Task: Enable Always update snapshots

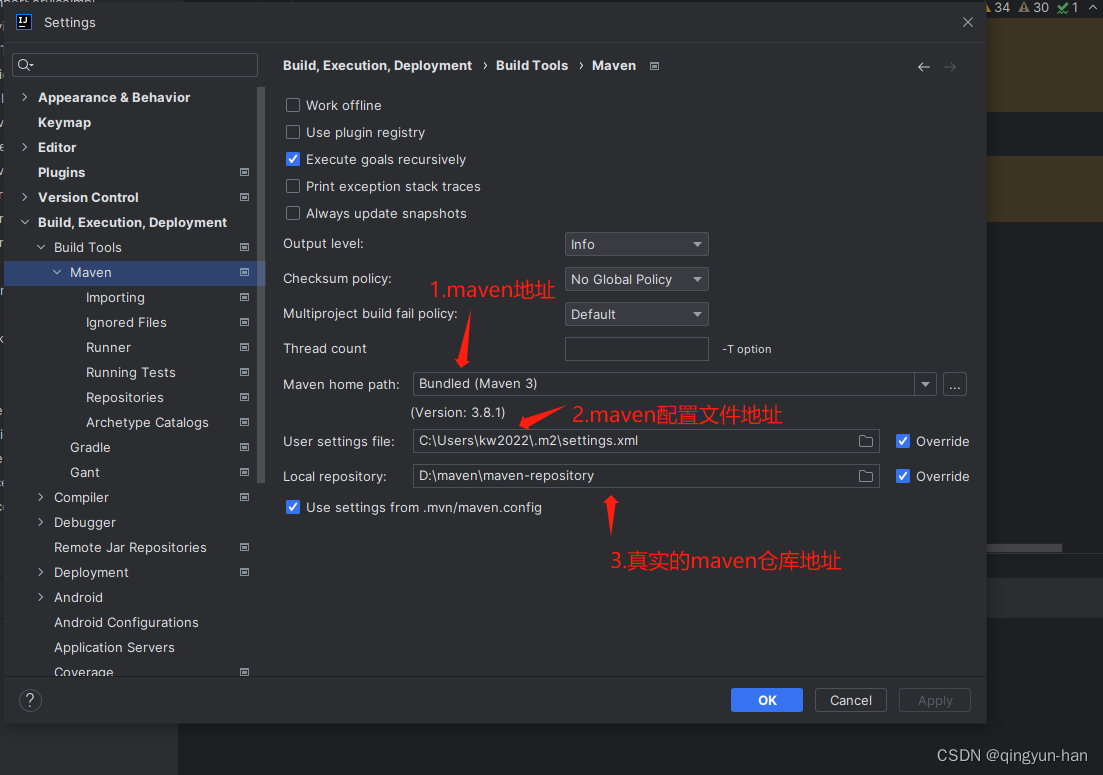Action: [x=293, y=213]
